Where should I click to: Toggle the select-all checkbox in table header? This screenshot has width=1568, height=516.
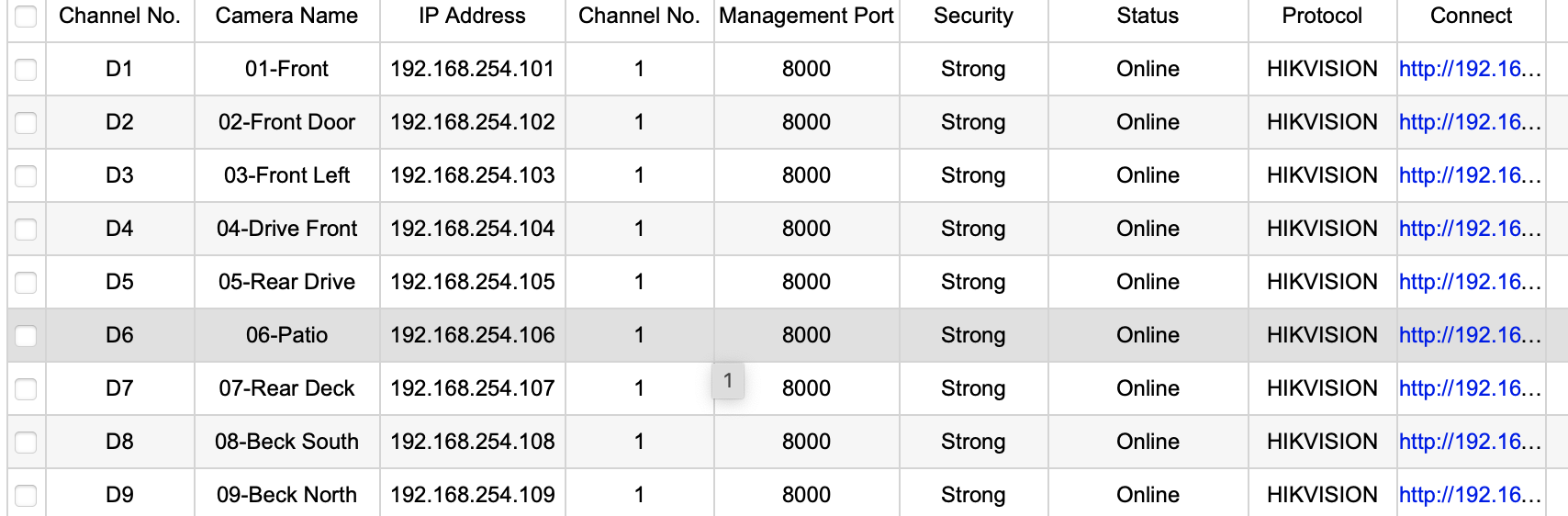pos(26,17)
